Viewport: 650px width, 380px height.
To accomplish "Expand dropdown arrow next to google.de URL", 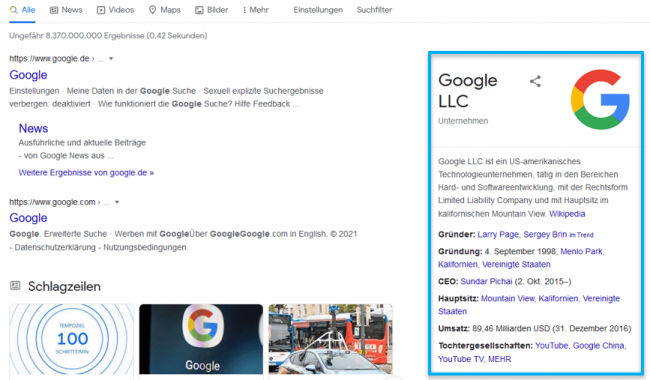I will [x=111, y=59].
